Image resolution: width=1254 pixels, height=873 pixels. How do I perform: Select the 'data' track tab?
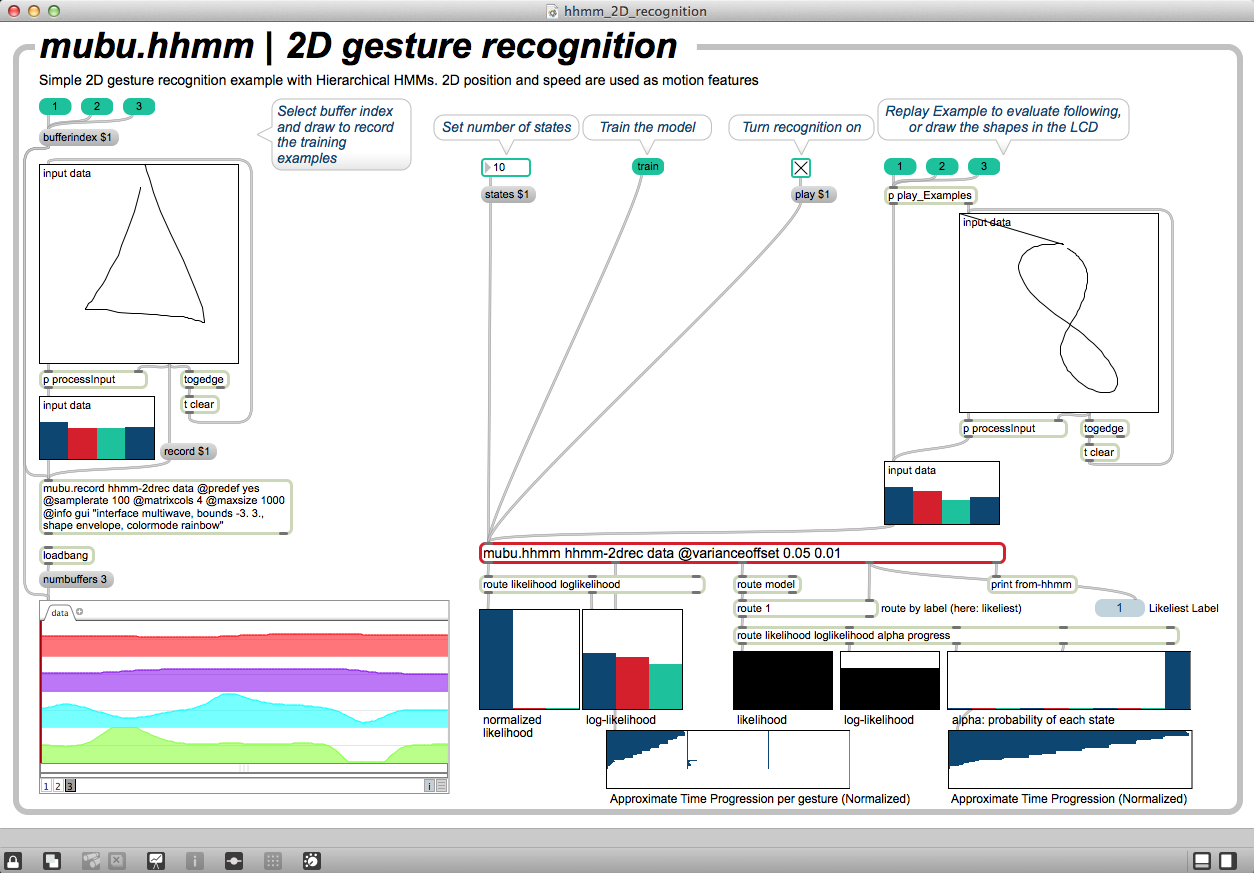[x=60, y=612]
